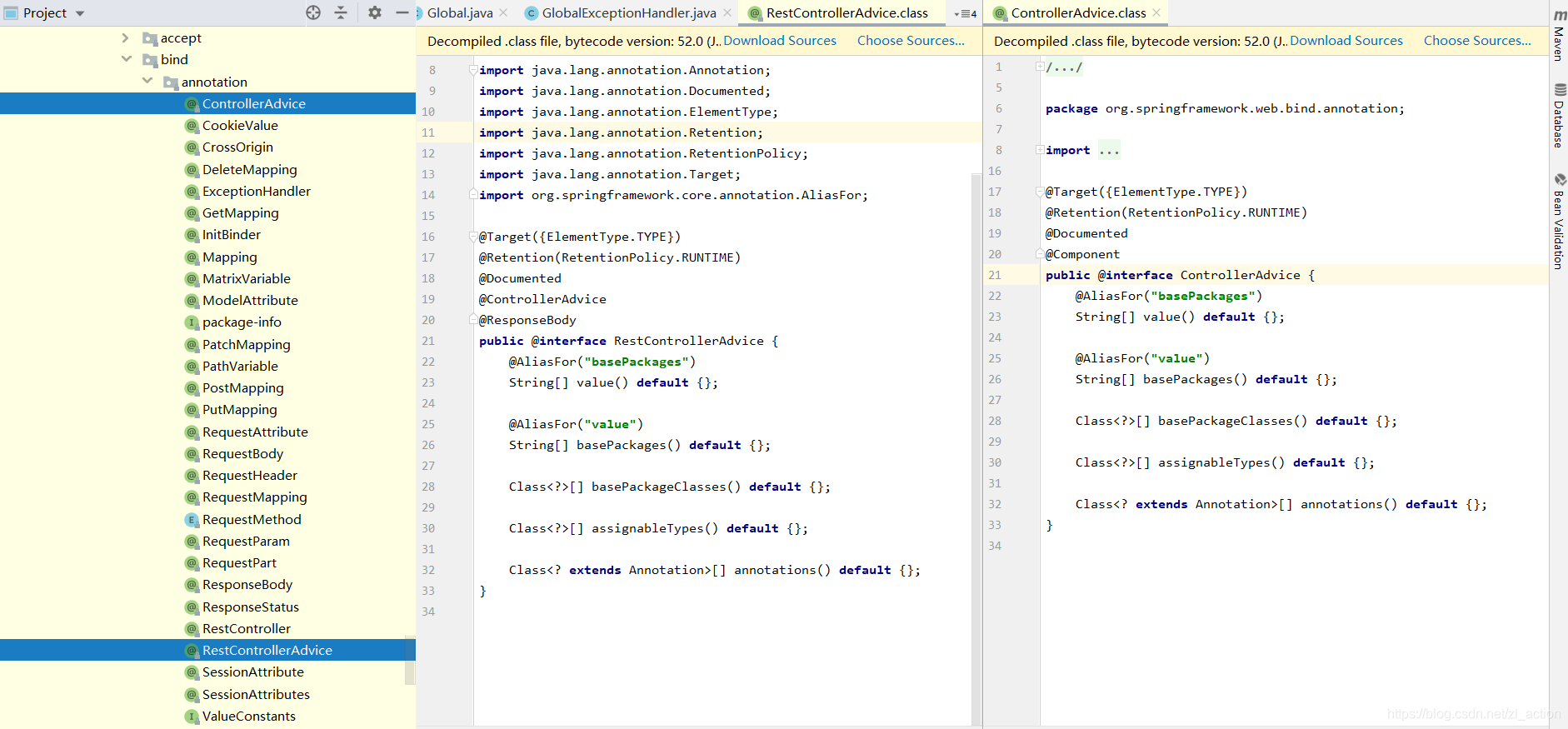Expand folded imports in right editor

[1040, 150]
